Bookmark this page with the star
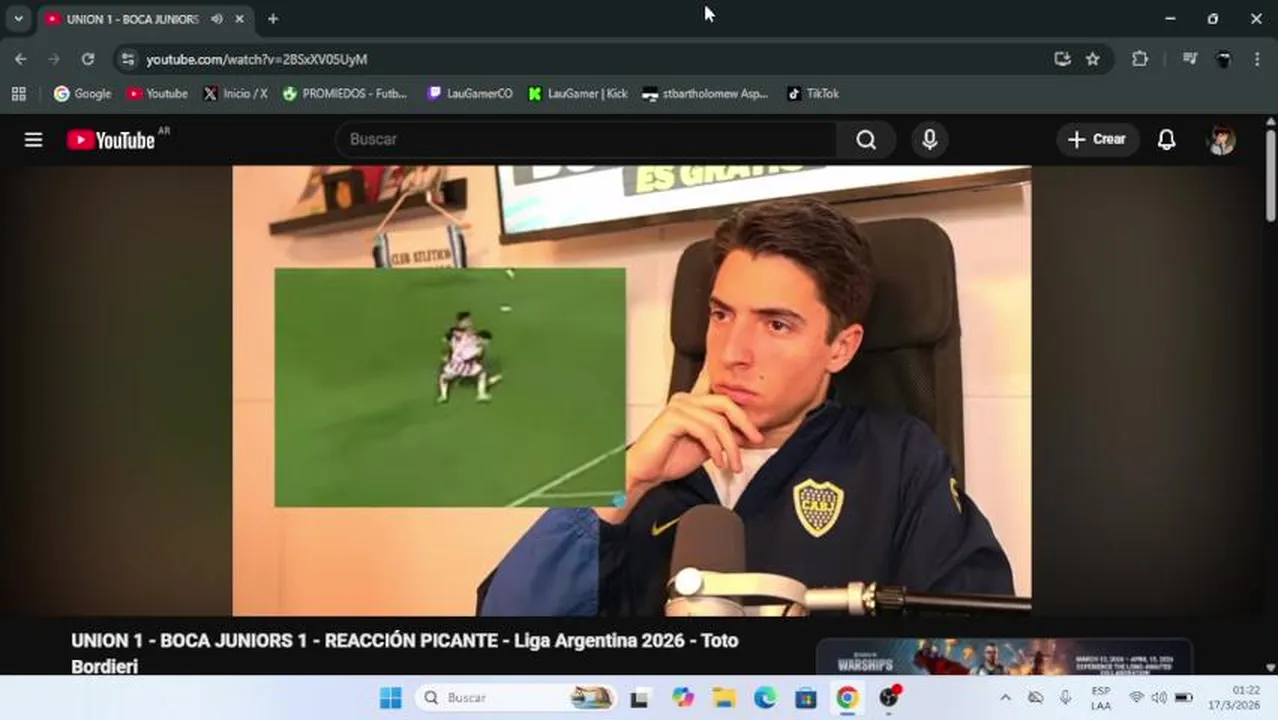 [x=1093, y=59]
